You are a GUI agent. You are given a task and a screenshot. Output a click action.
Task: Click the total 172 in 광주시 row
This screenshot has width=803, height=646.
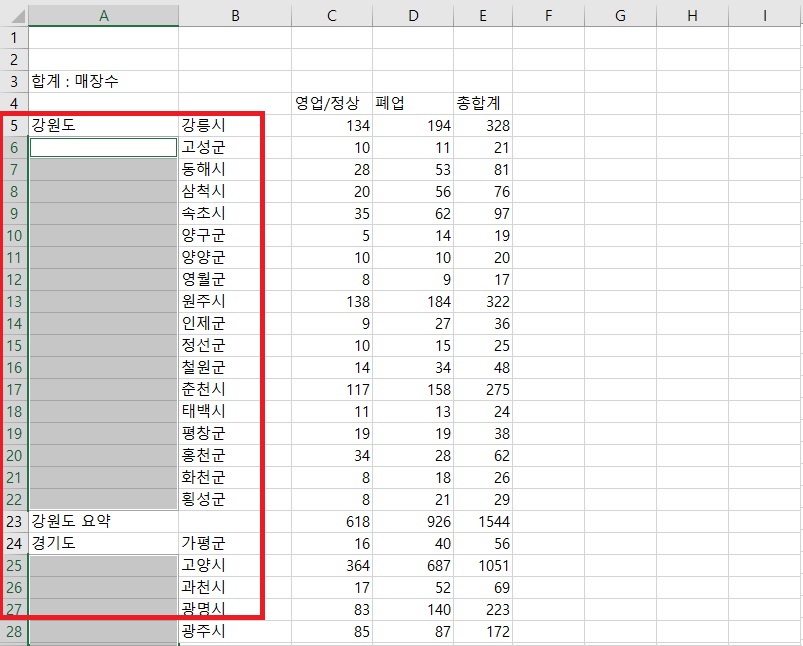point(483,632)
